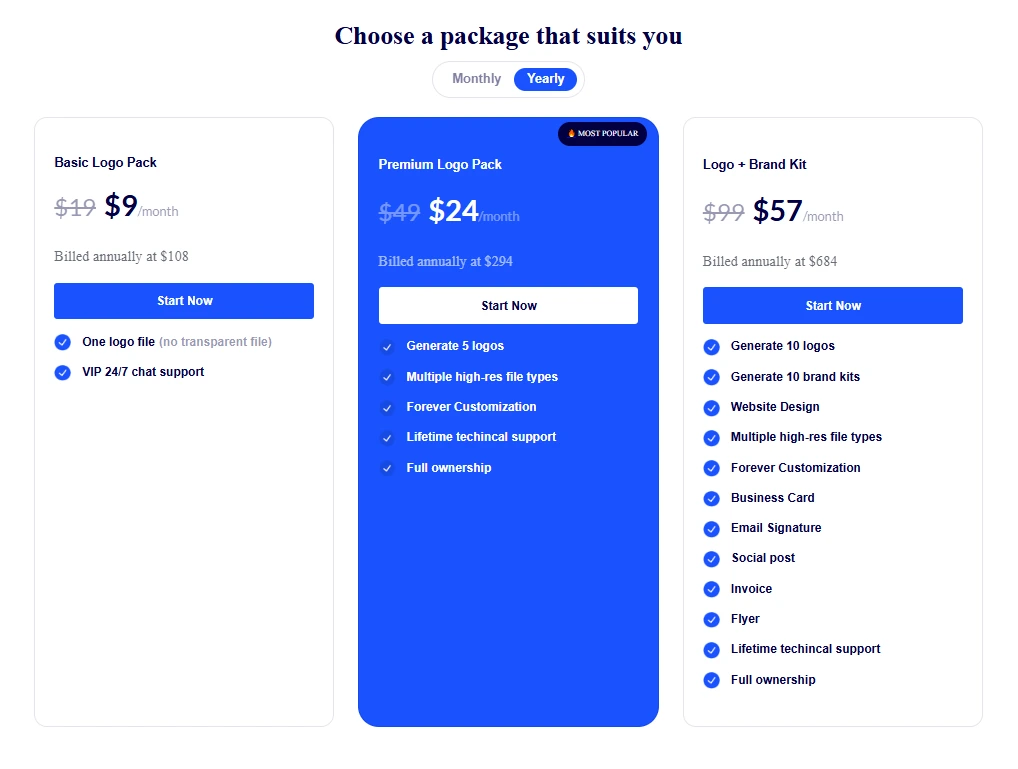Click the Premium Logo Pack title
This screenshot has width=1018, height=769.
click(x=440, y=164)
